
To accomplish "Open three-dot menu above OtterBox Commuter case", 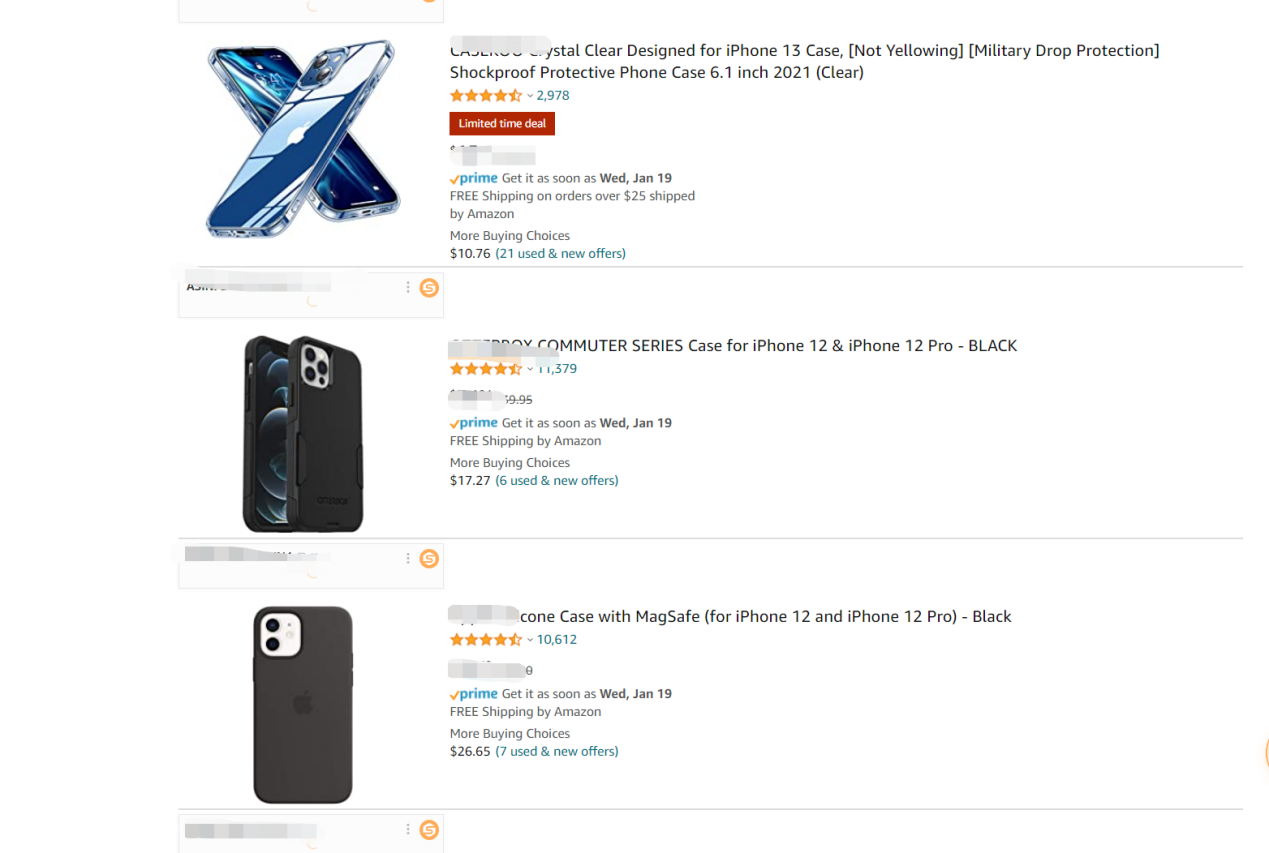I will [408, 288].
